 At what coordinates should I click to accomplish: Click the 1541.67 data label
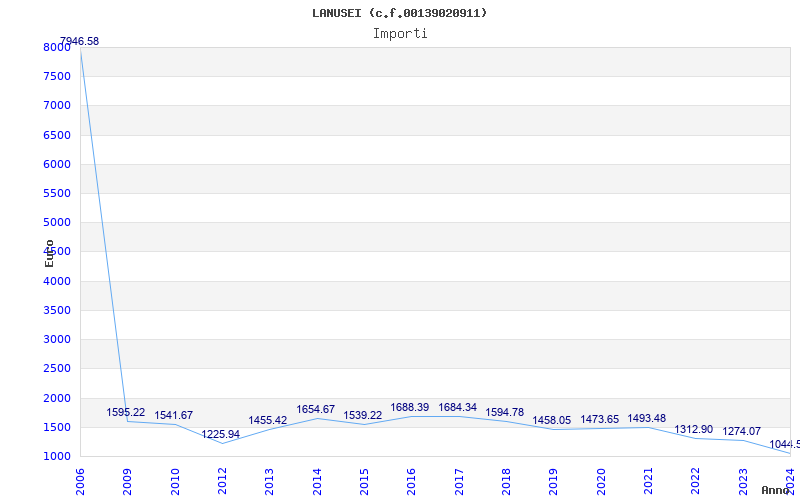[x=173, y=415]
